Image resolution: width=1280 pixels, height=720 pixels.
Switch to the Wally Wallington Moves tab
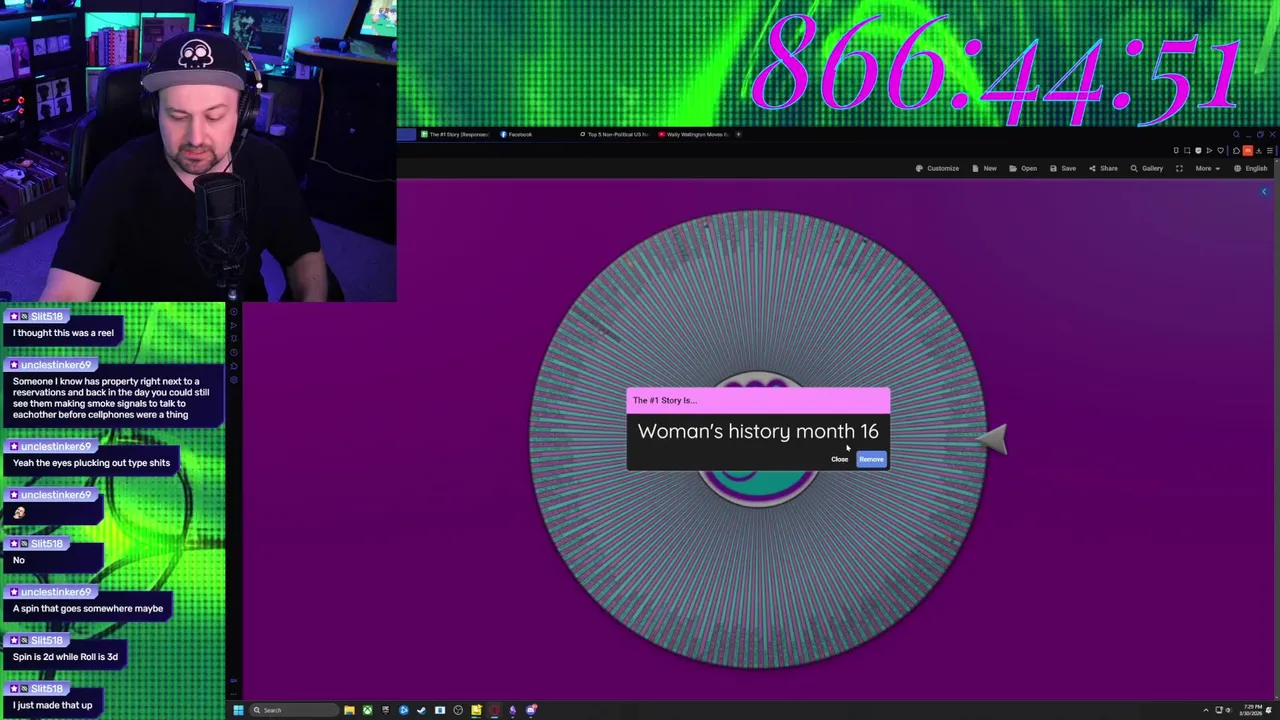[x=694, y=134]
